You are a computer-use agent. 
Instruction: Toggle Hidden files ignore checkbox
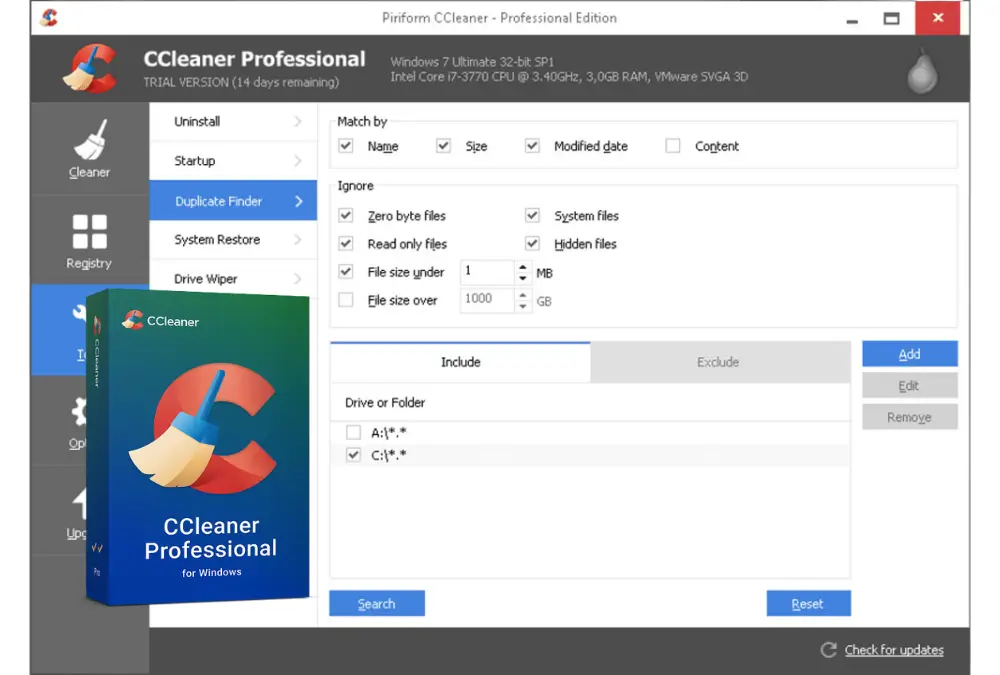tap(532, 243)
